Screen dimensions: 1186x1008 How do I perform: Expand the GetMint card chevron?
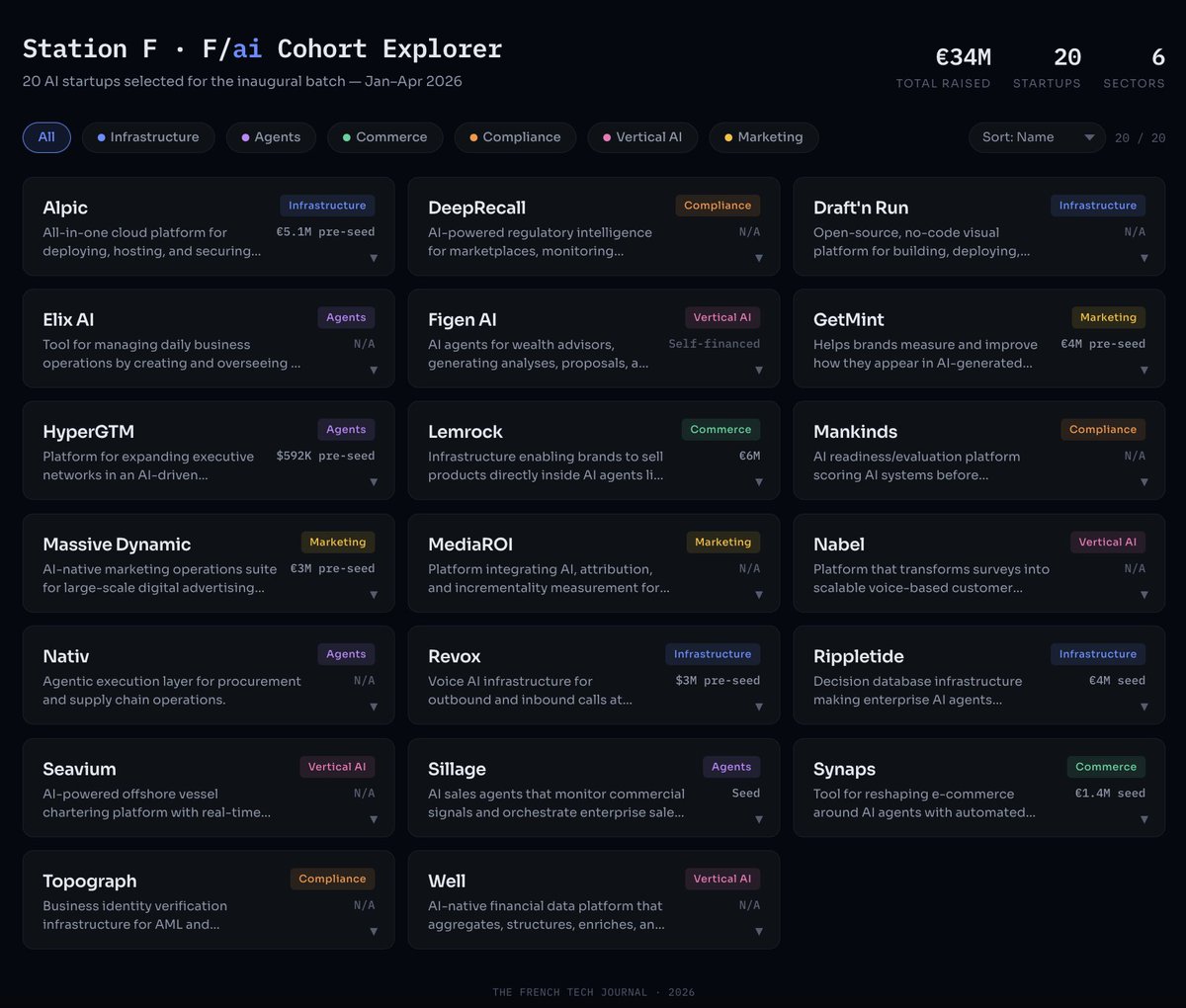[1144, 371]
